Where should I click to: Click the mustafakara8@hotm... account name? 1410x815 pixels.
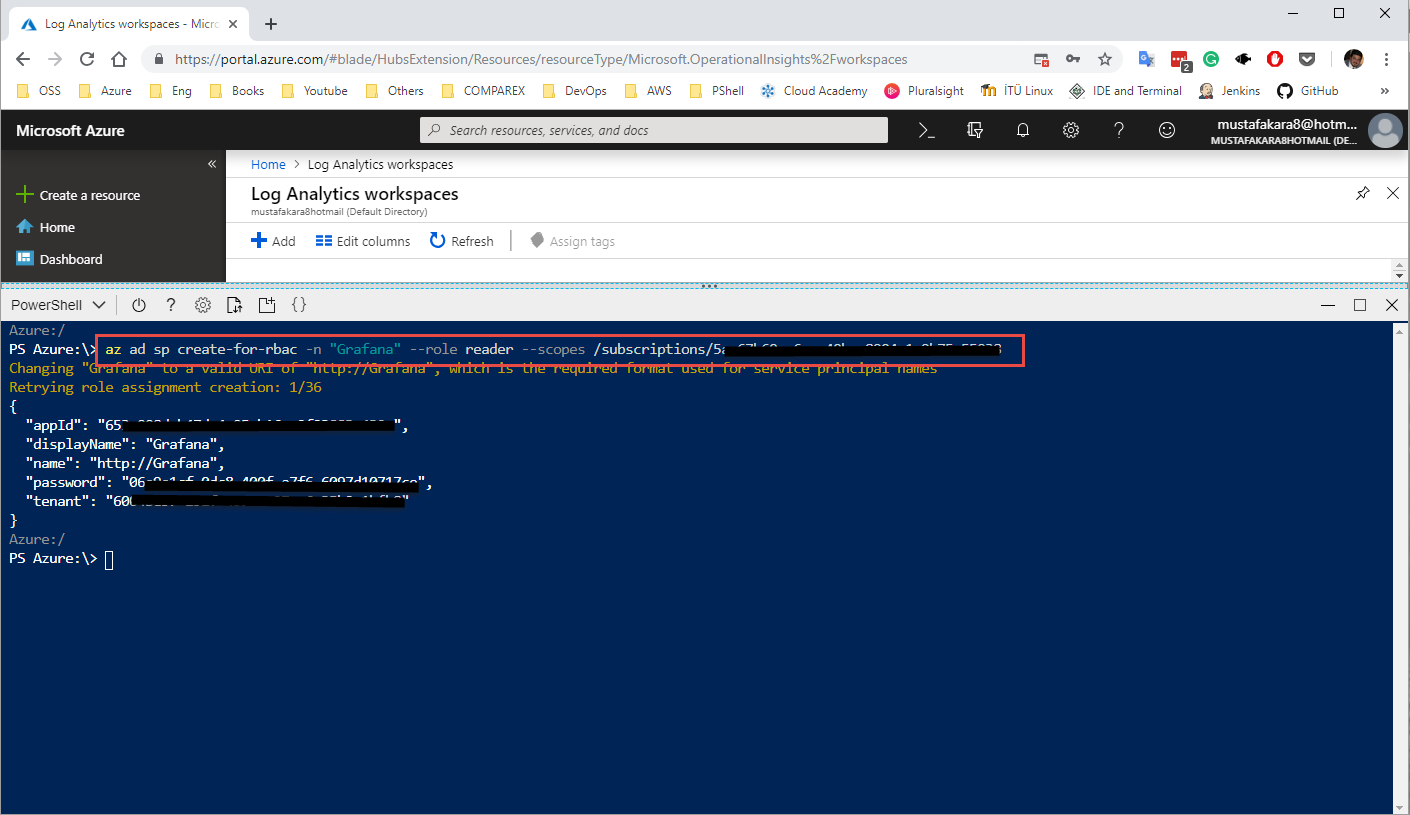(x=1287, y=125)
